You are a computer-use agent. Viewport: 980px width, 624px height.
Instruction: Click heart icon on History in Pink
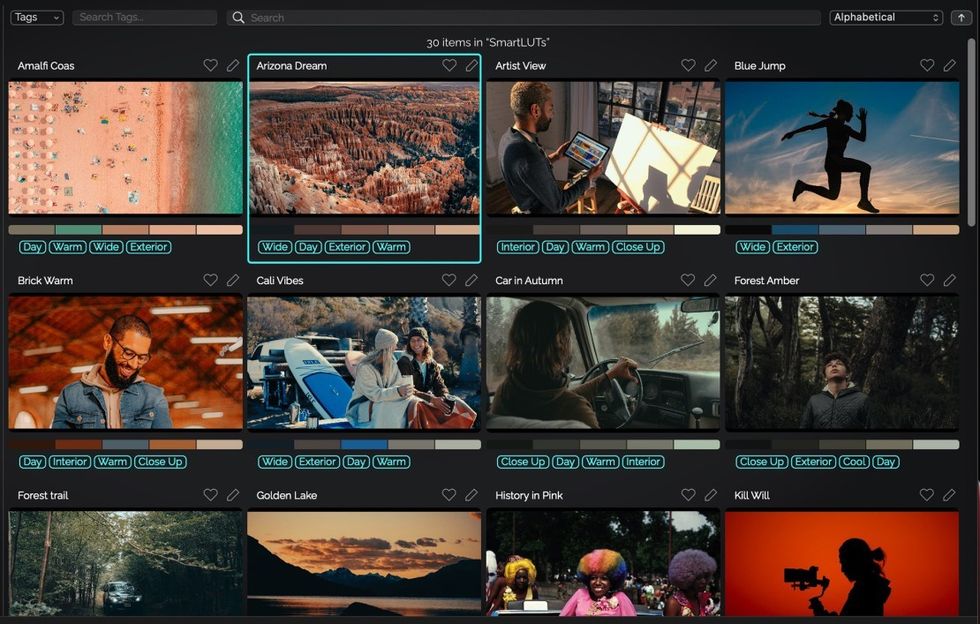click(x=688, y=495)
